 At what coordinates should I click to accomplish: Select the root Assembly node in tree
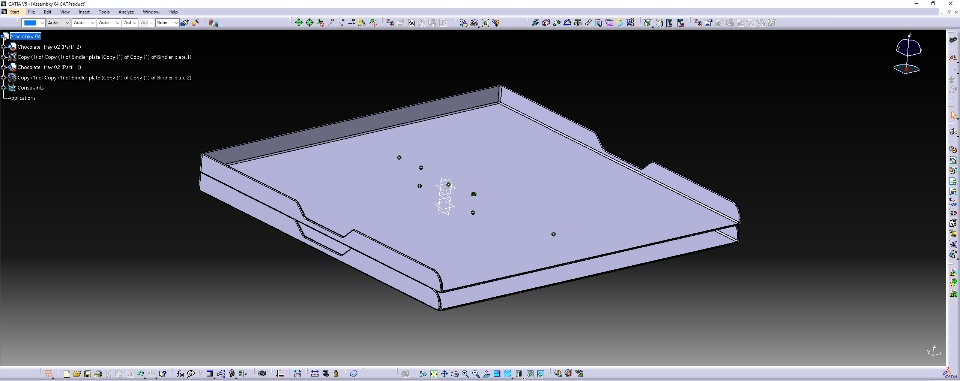25,36
